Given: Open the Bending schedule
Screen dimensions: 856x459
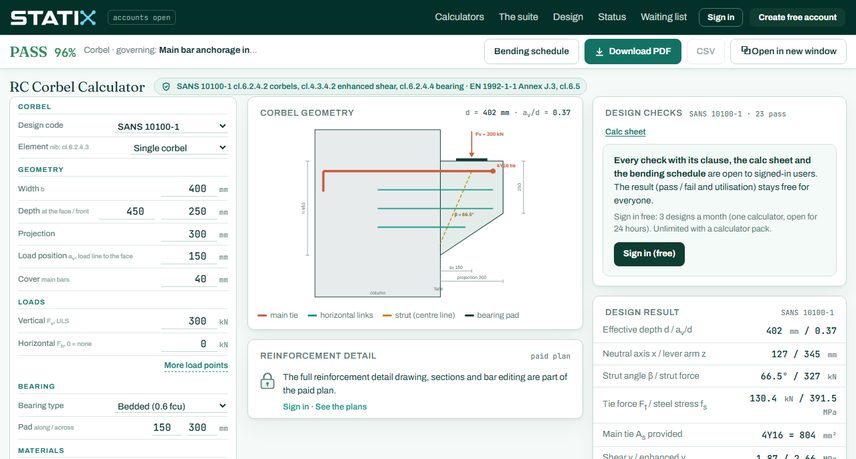Looking at the screenshot, I should tap(531, 51).
